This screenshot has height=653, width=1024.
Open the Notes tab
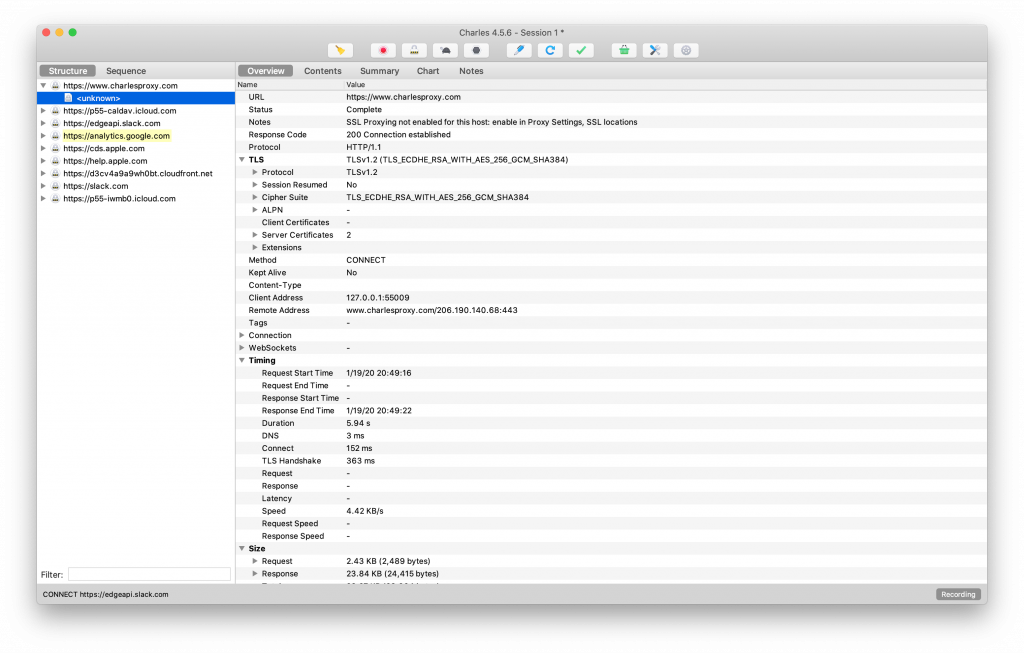[471, 71]
